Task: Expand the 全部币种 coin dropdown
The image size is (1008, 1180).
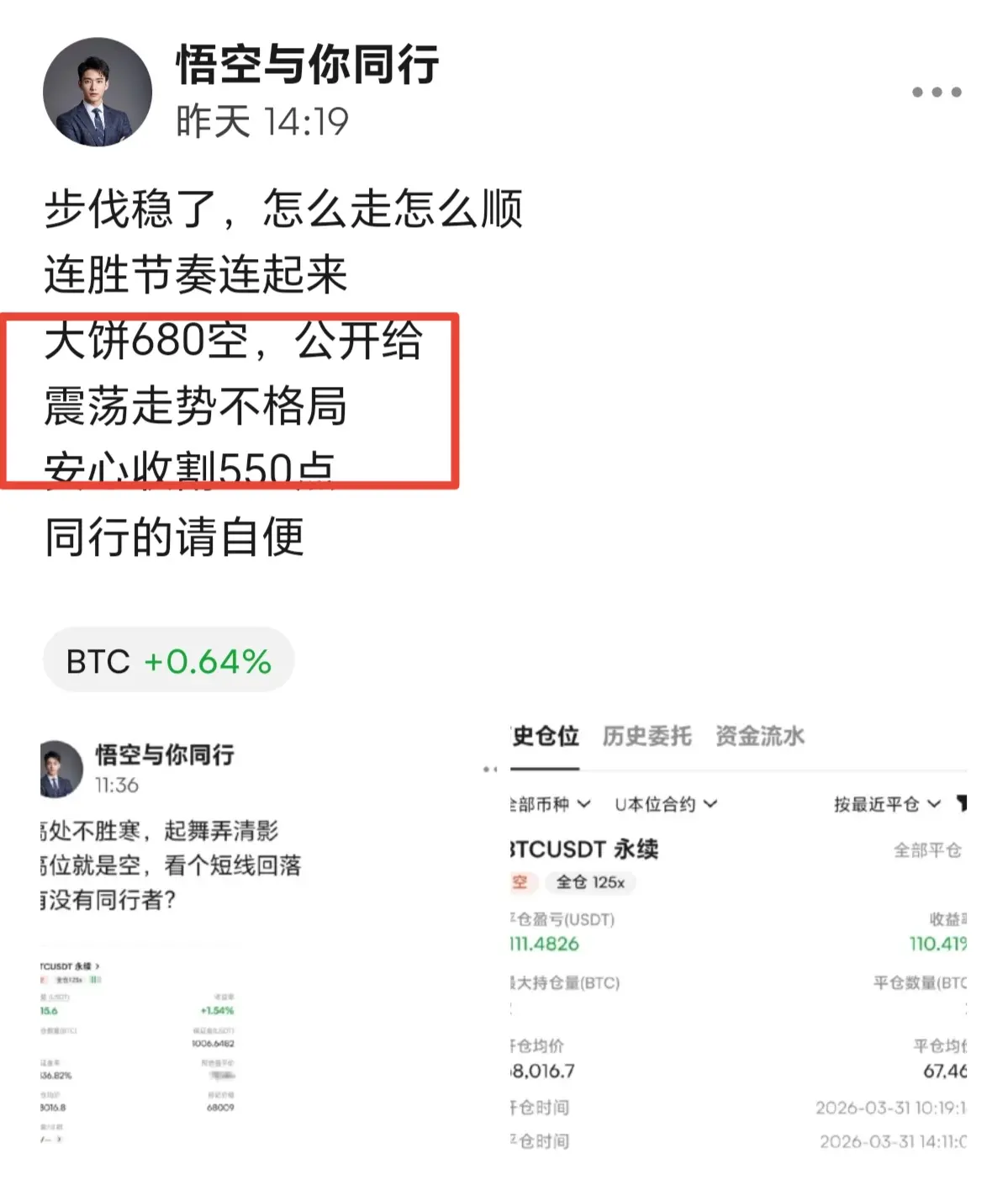Action: coord(551,804)
